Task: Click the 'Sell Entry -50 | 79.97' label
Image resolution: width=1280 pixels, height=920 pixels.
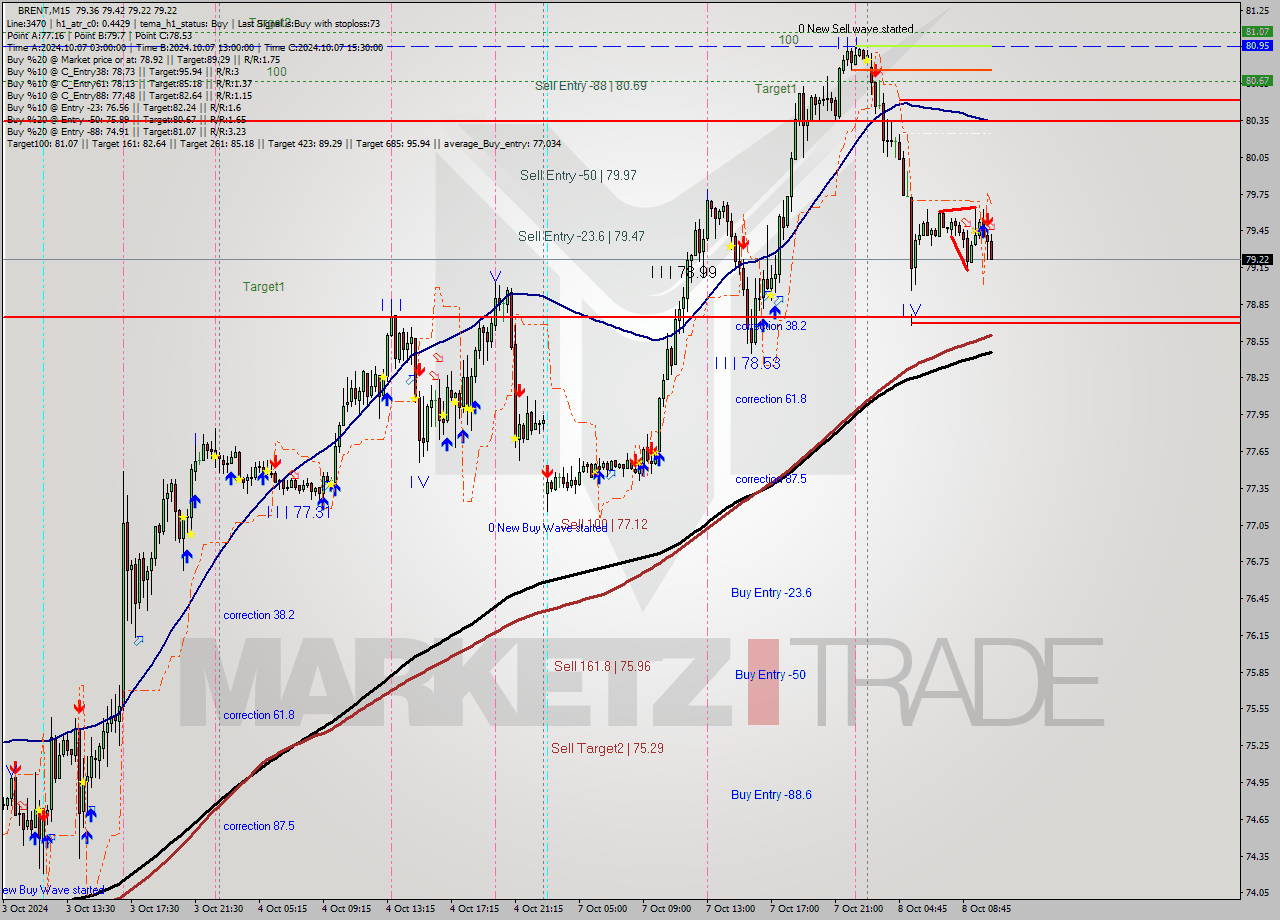Action: pyautogui.click(x=578, y=175)
